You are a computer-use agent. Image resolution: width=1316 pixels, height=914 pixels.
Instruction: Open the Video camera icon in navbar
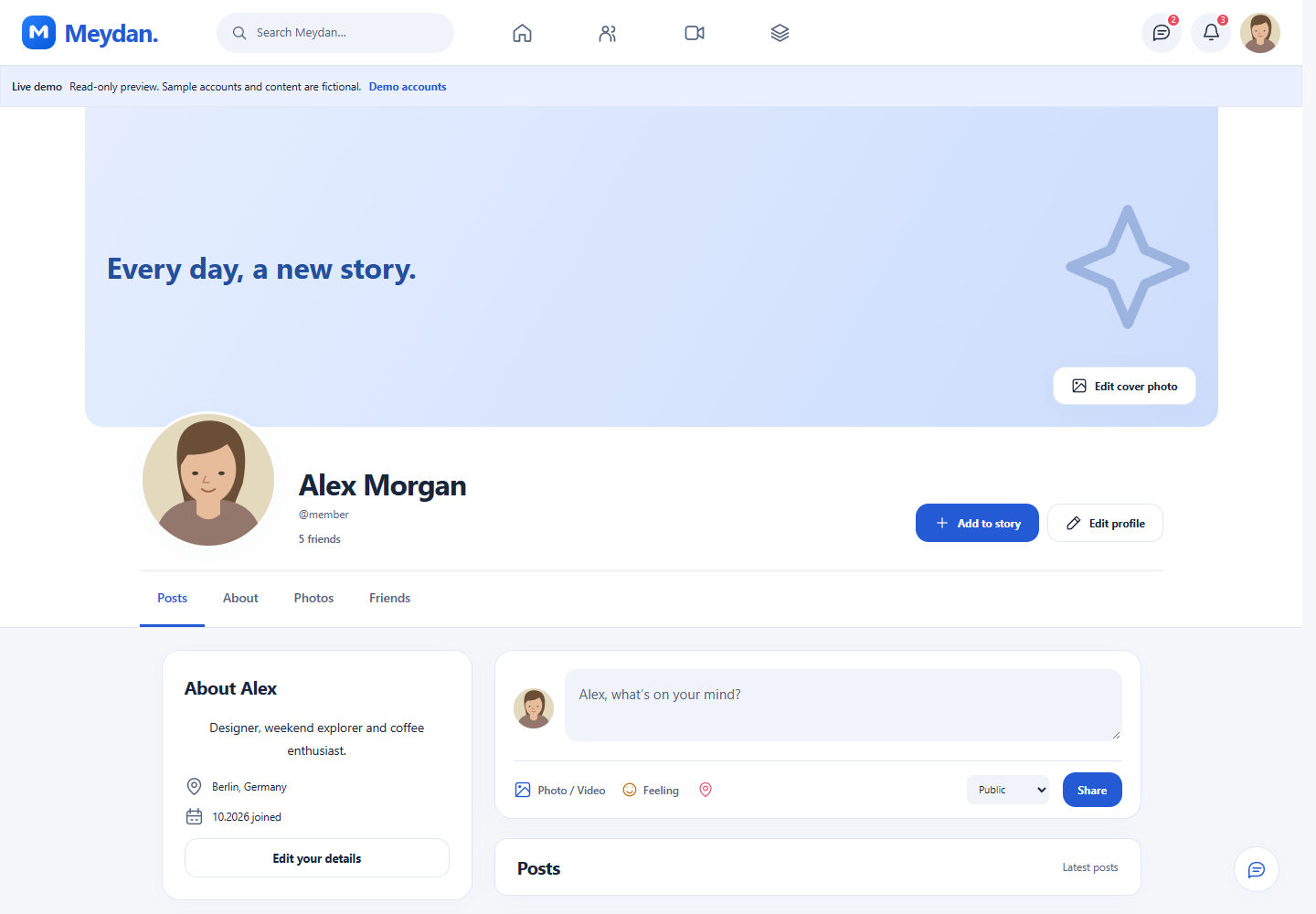[695, 33]
